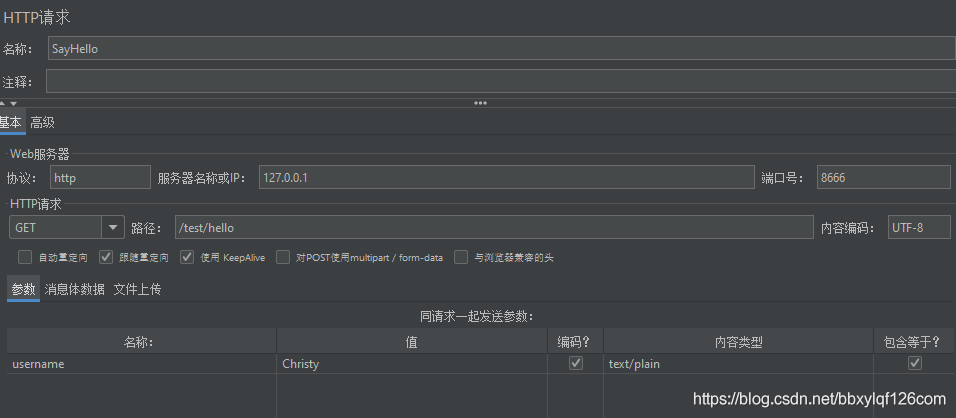956x418 pixels.
Task: Switch to the 文件上传 tab
Action: [137, 290]
